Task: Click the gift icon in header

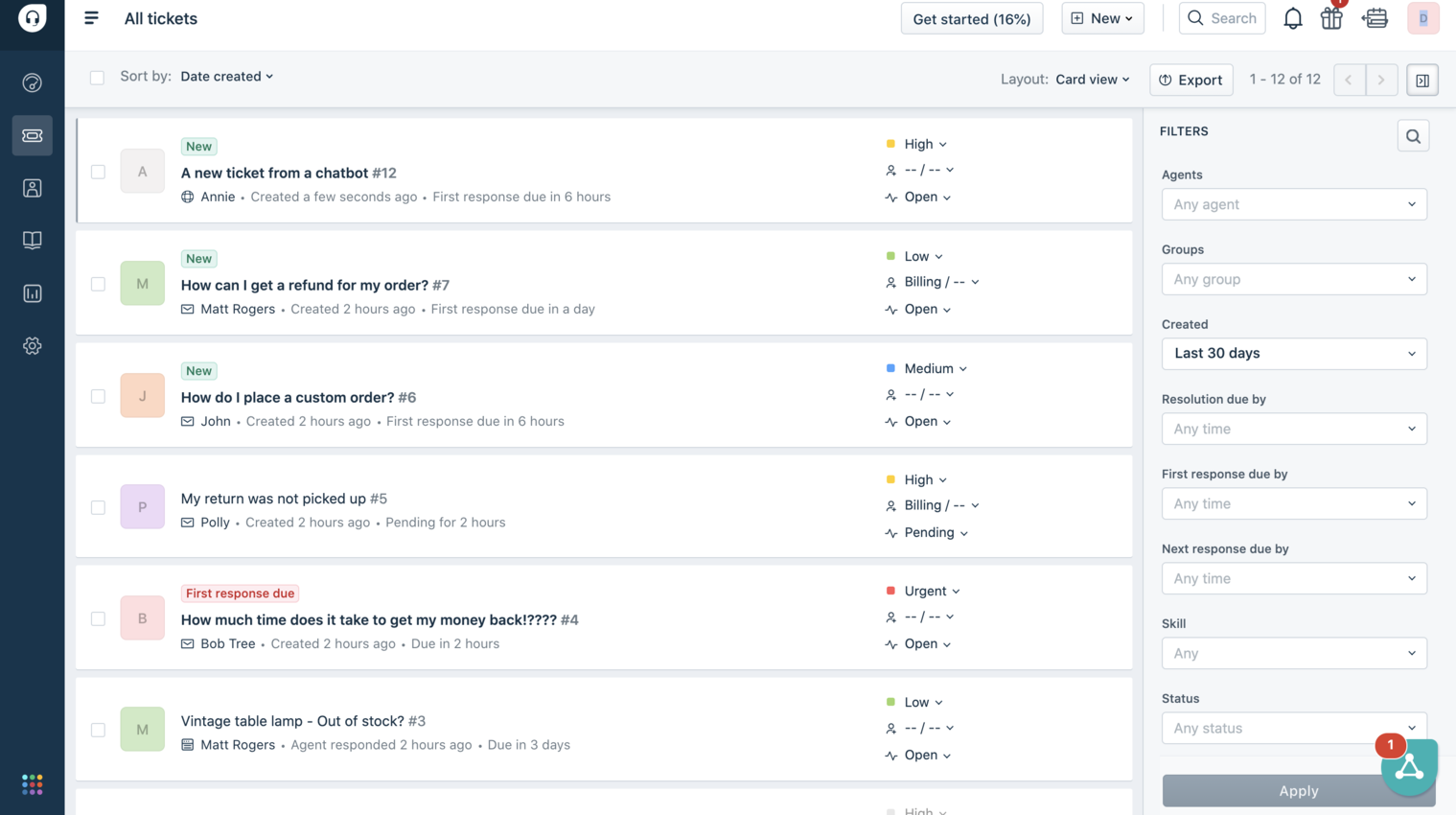Action: point(1331,19)
